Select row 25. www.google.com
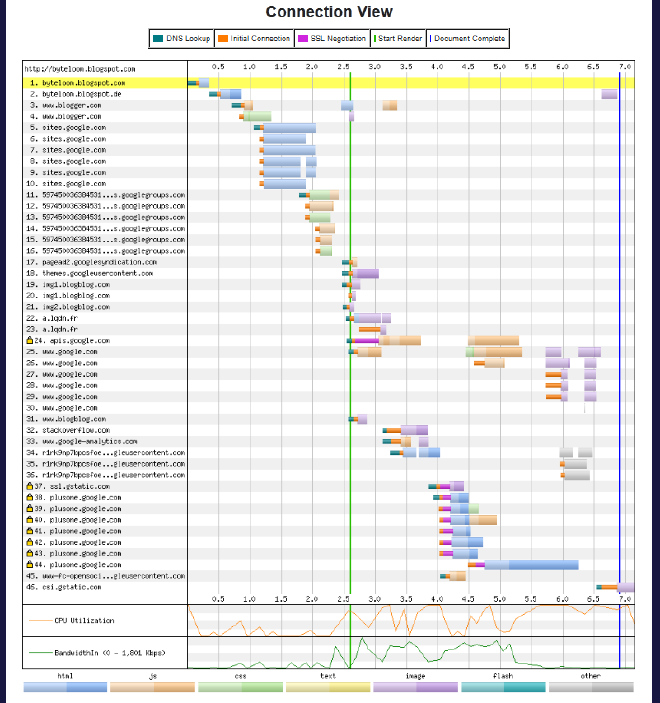Screen dimensions: 660x703 pos(329,352)
